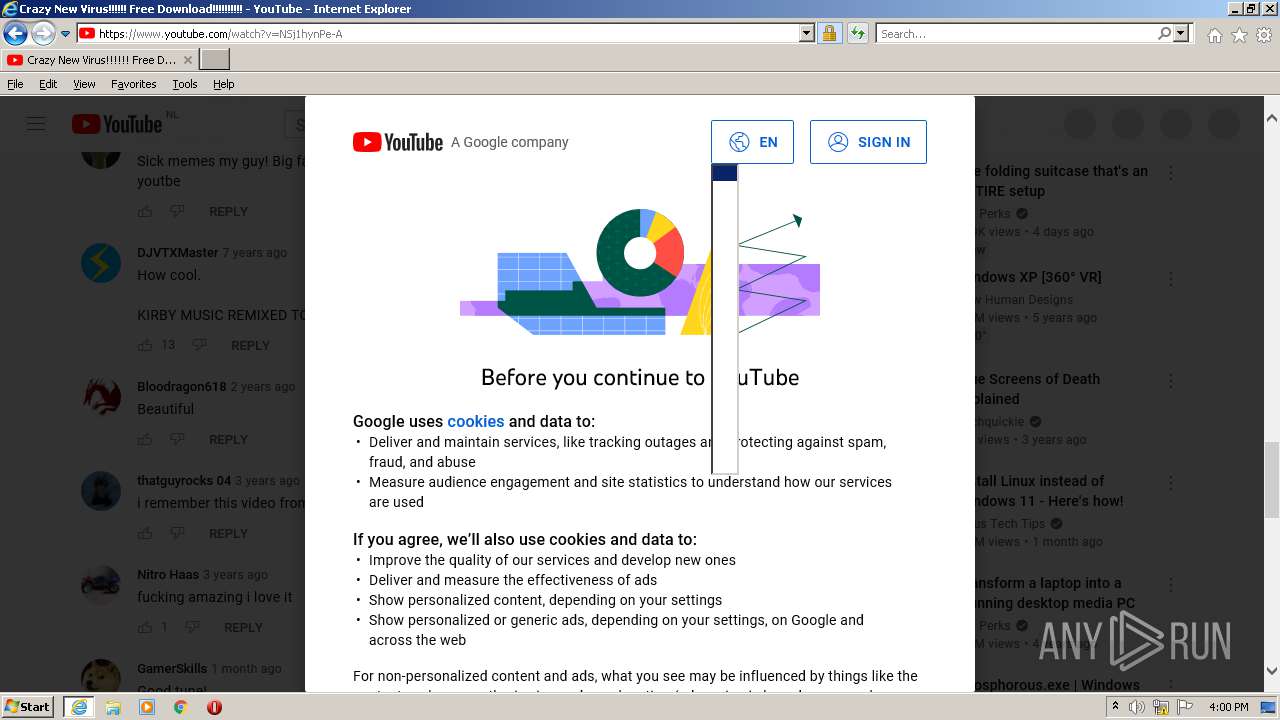1280x720 pixels.
Task: Click the YouTube hamburger guide icon
Action: coord(36,124)
